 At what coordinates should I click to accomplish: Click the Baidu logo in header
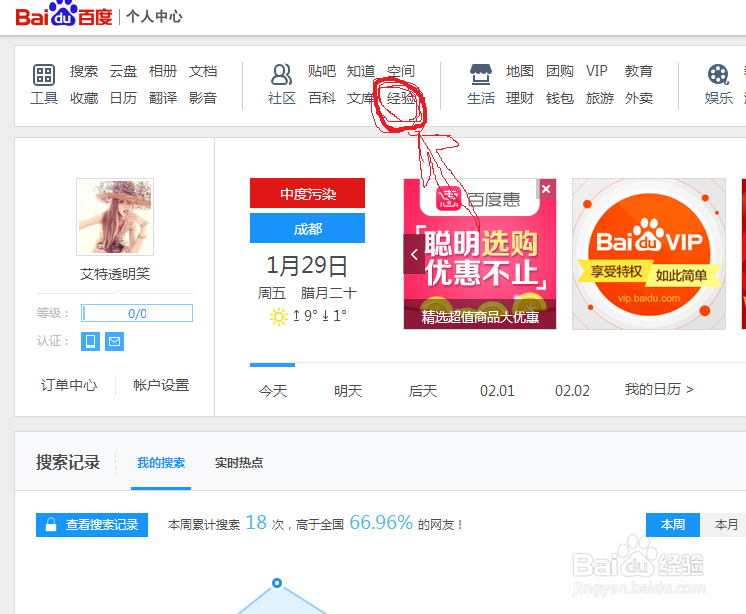click(x=64, y=14)
